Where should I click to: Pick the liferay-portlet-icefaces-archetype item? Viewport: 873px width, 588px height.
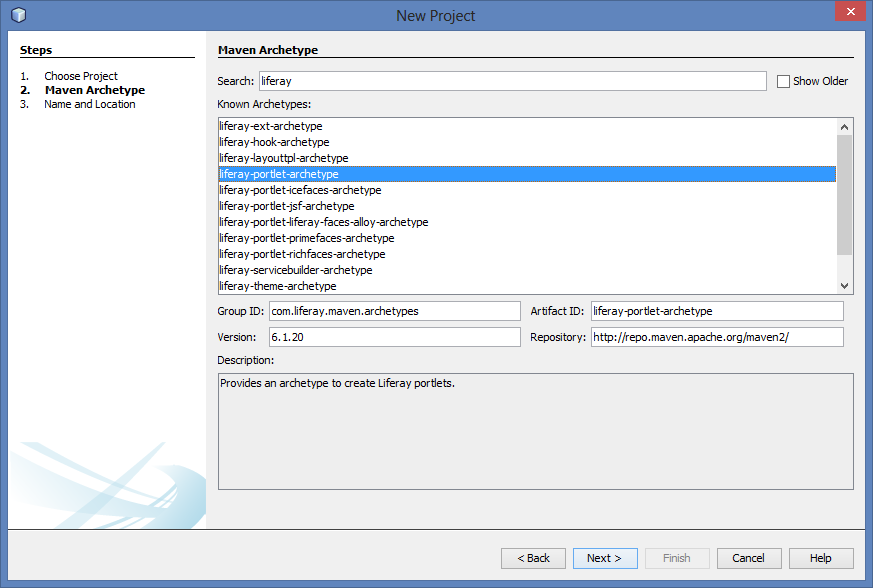coord(300,190)
